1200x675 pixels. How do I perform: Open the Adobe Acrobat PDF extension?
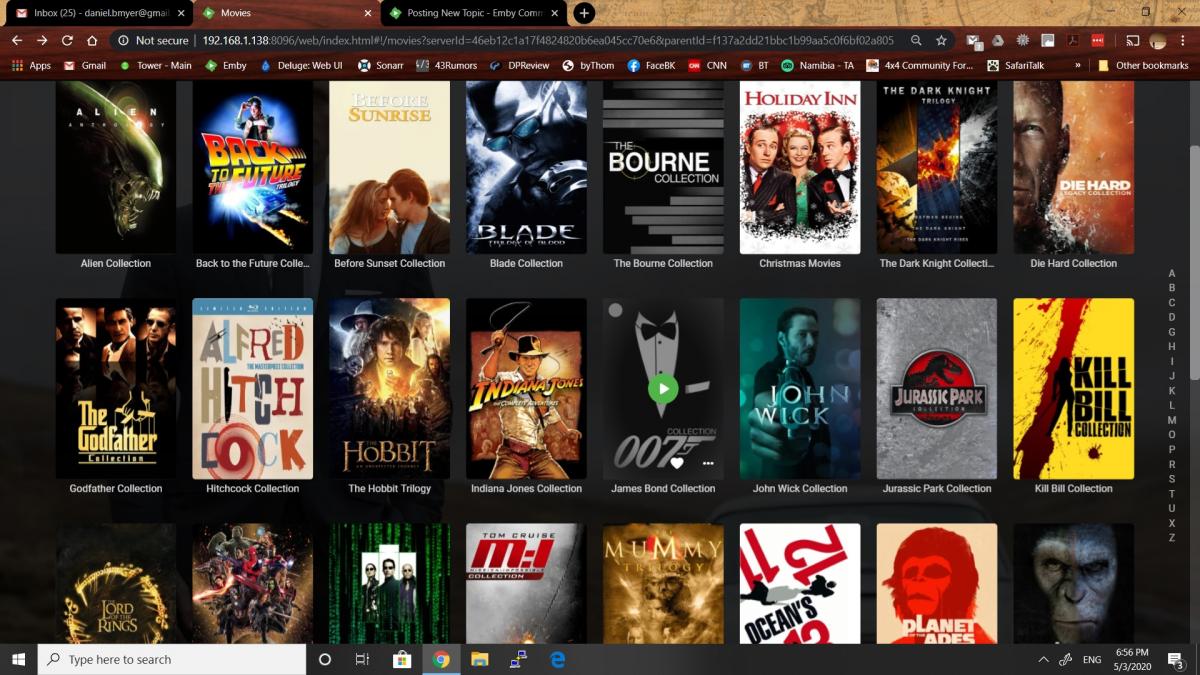pos(1072,40)
